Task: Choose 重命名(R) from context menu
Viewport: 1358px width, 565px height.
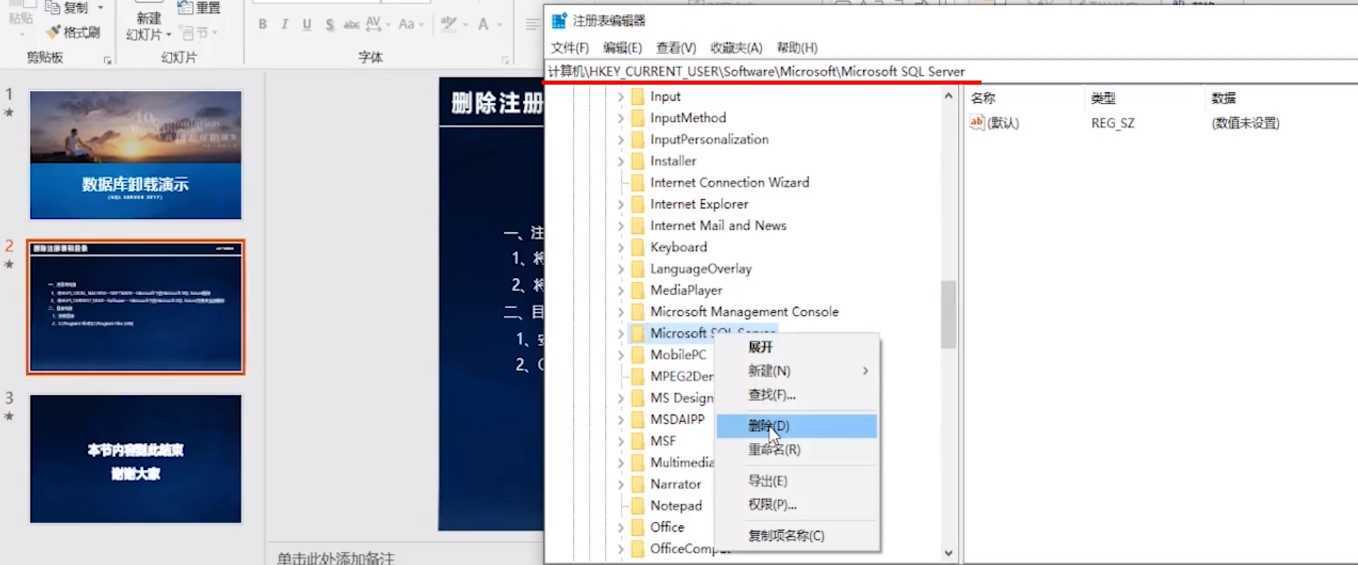Action: [x=797, y=450]
